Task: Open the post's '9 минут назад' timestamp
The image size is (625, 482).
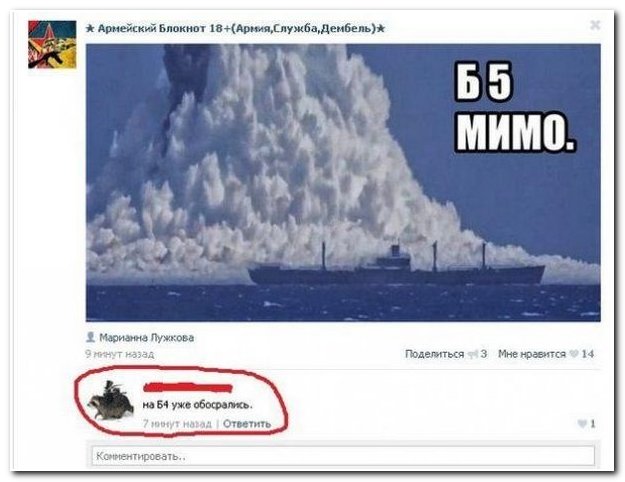Action: (x=120, y=354)
